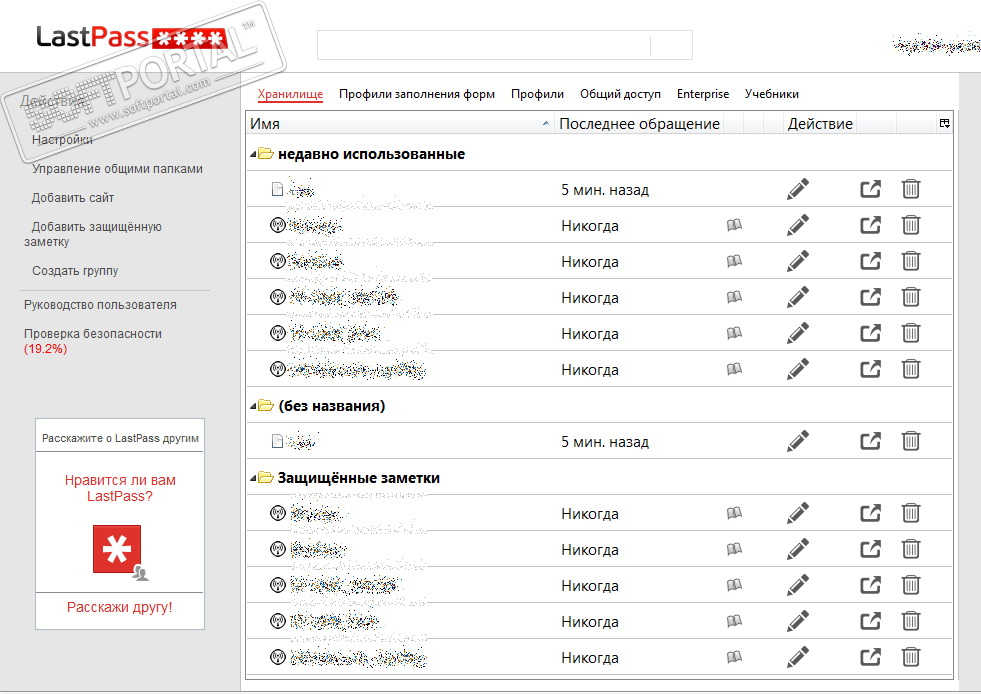Click the Расскажите о LastPass другим heading
This screenshot has width=981, height=694.
[x=120, y=438]
